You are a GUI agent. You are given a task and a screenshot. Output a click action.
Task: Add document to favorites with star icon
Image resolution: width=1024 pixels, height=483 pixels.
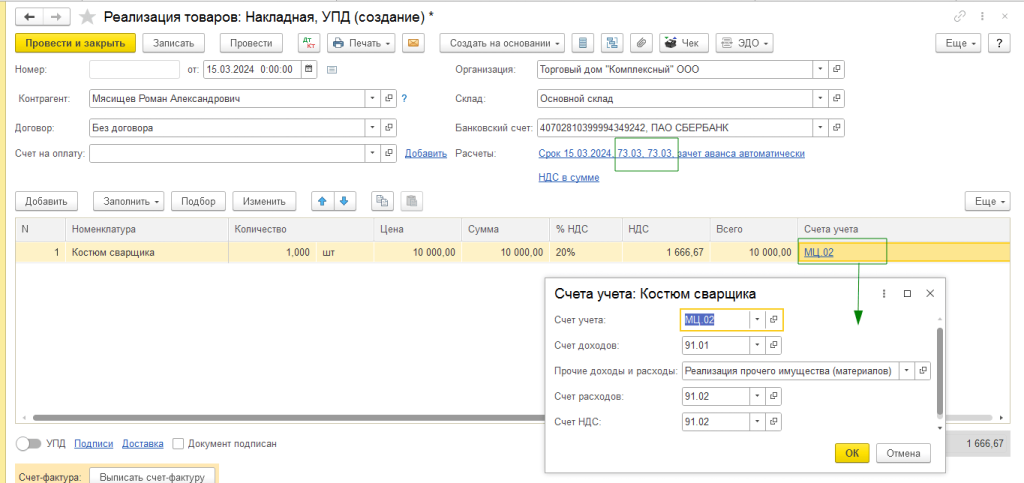pyautogui.click(x=89, y=17)
